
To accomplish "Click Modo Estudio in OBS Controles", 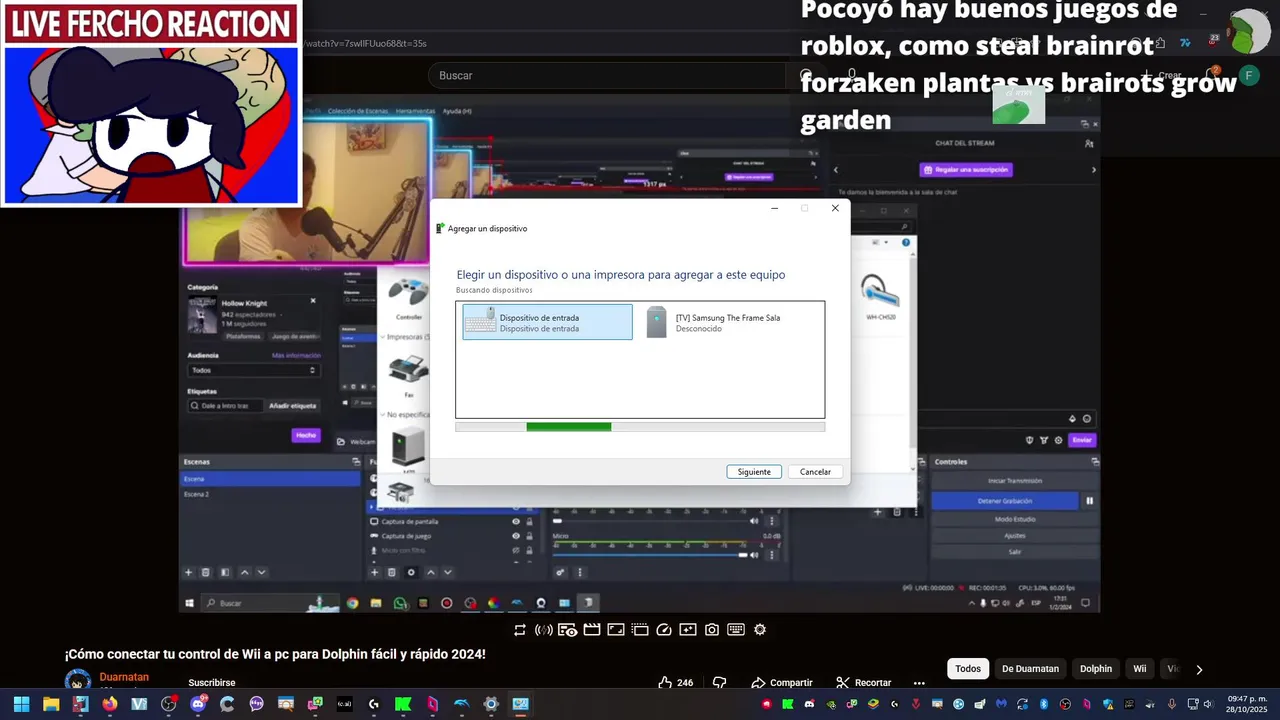I will (x=1015, y=519).
